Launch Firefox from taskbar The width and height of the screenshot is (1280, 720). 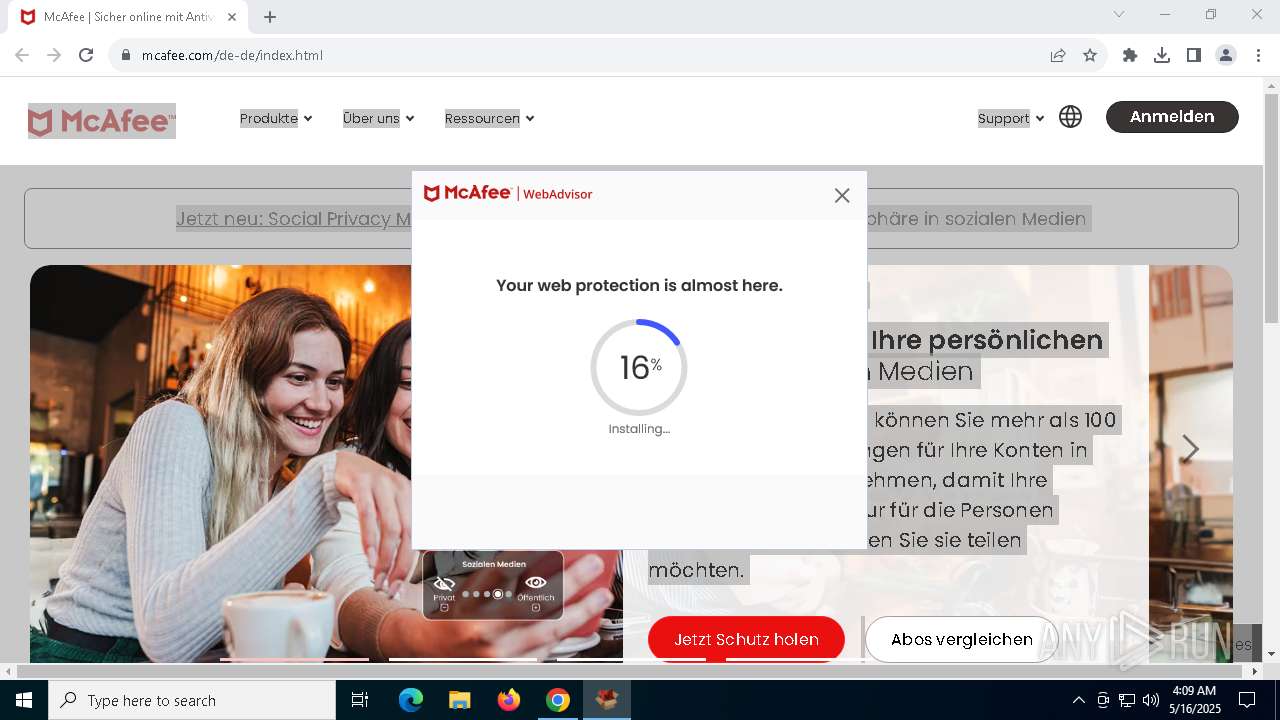click(509, 700)
